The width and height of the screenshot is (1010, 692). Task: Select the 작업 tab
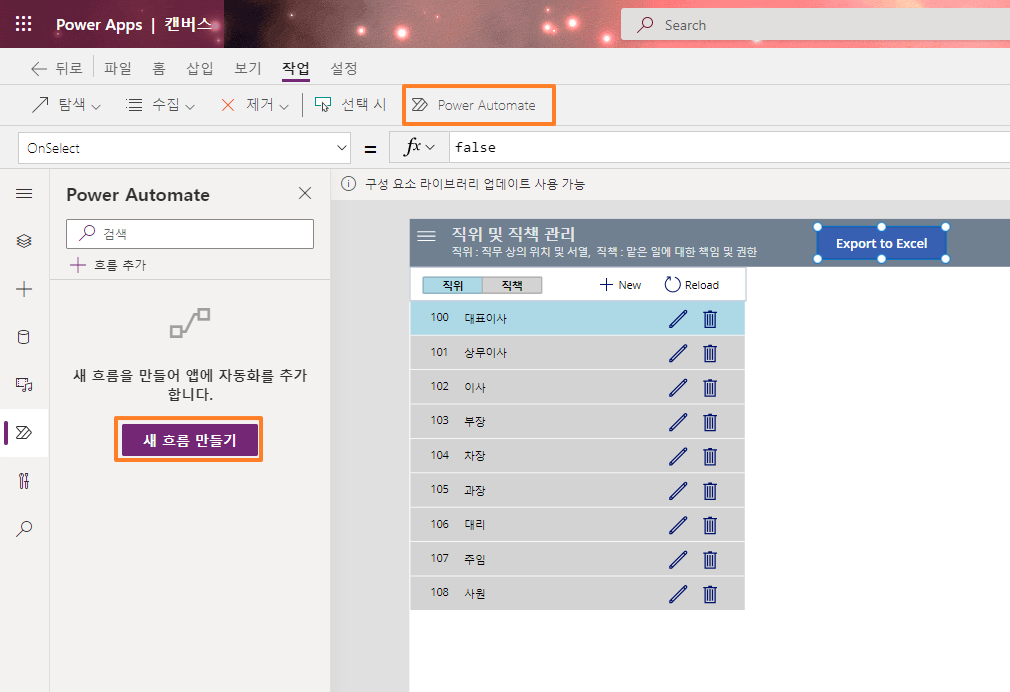(296, 68)
